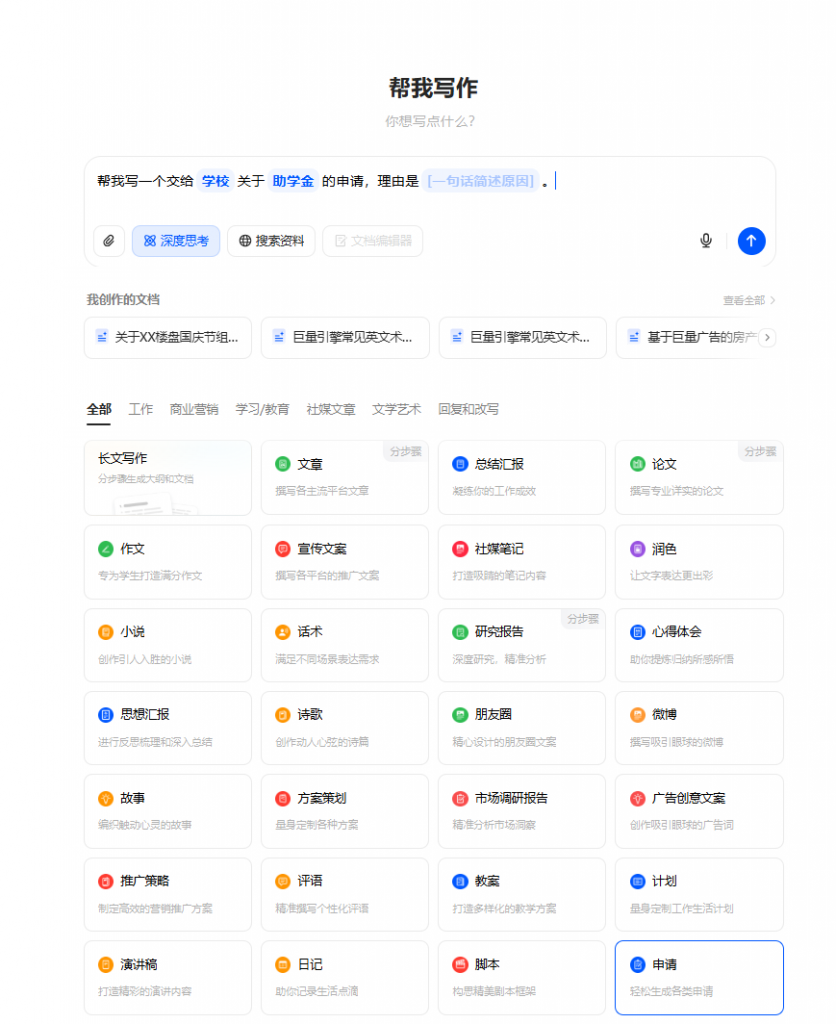The image size is (836, 1024).
Task: Toggle the 文档编辑器 document editor option
Action: coord(372,241)
